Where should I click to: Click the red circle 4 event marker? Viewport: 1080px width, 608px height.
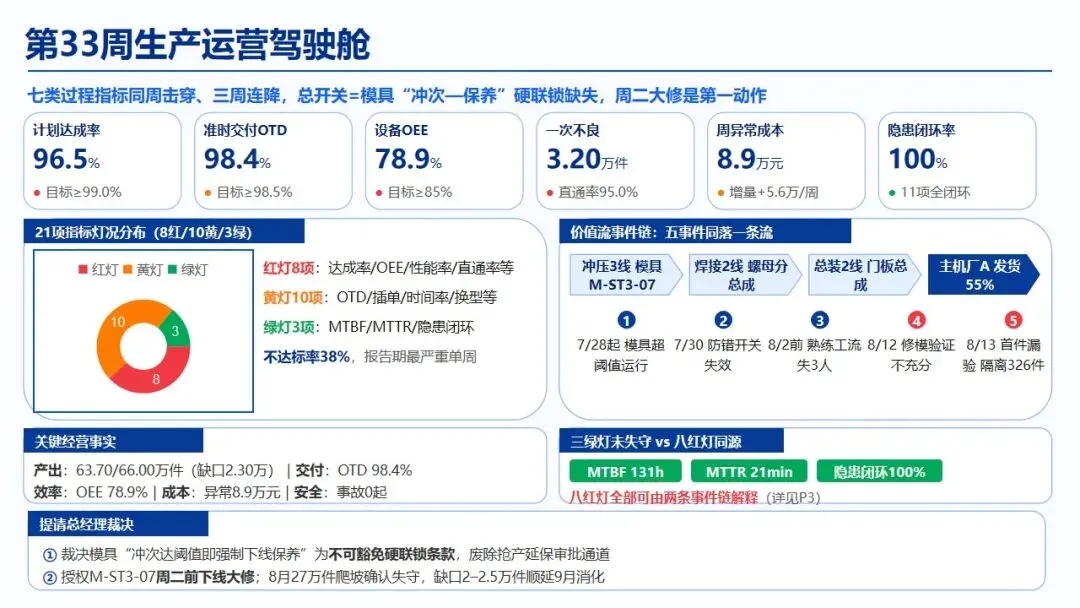point(916,320)
